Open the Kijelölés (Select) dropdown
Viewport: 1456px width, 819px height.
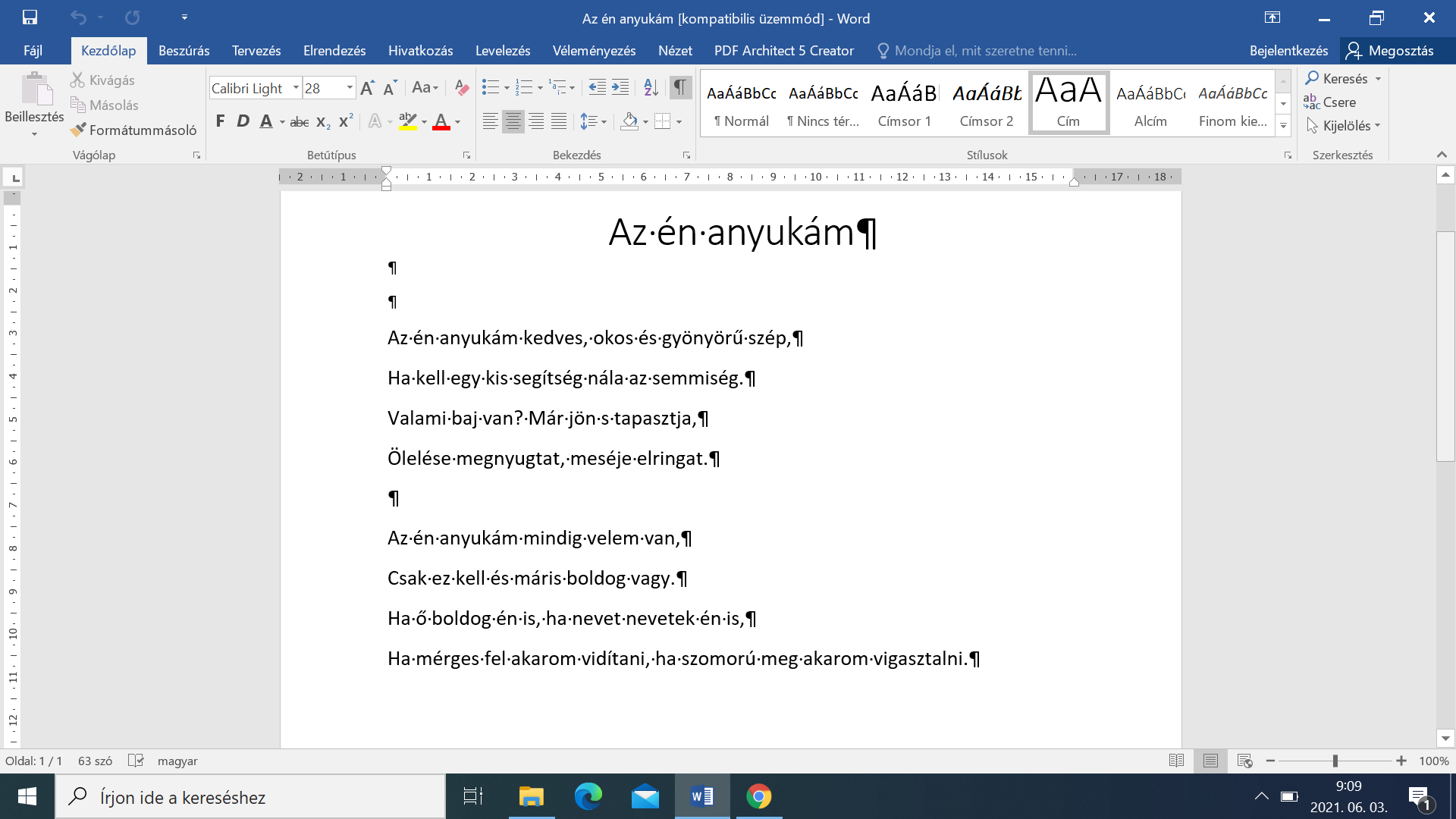(1343, 126)
